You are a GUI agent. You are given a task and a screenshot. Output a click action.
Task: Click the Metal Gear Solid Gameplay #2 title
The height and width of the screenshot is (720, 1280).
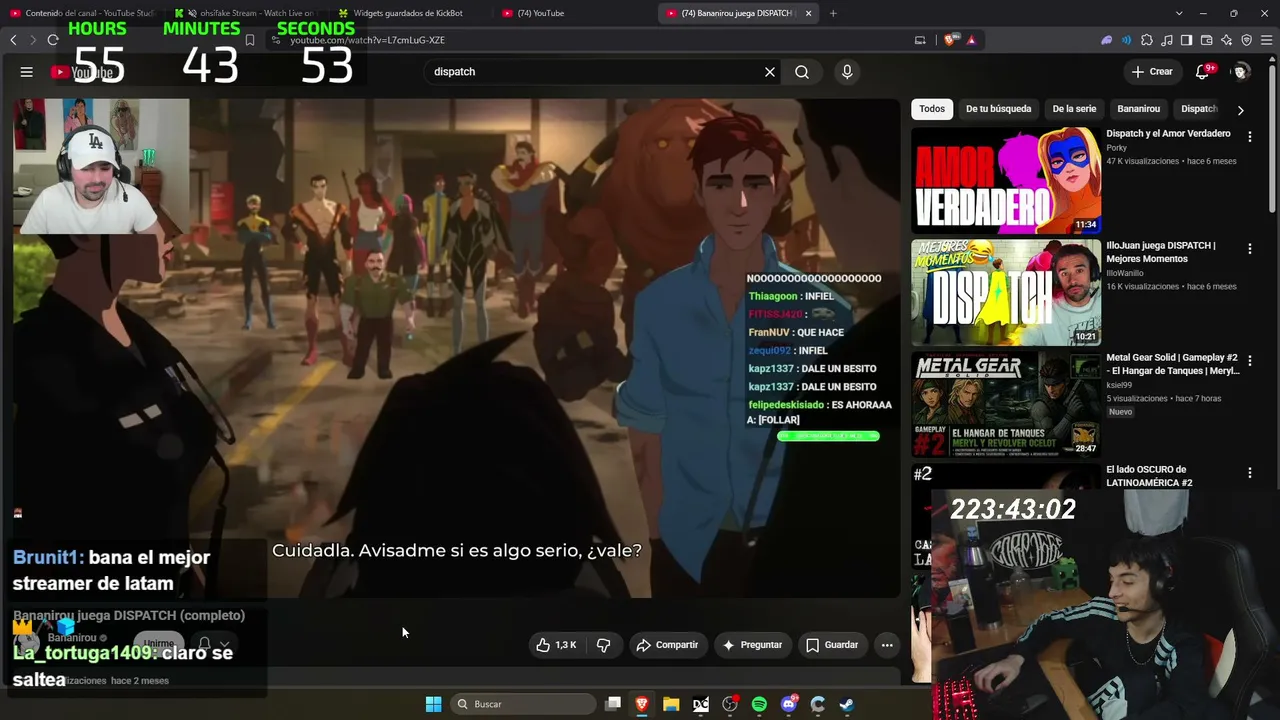point(1172,364)
